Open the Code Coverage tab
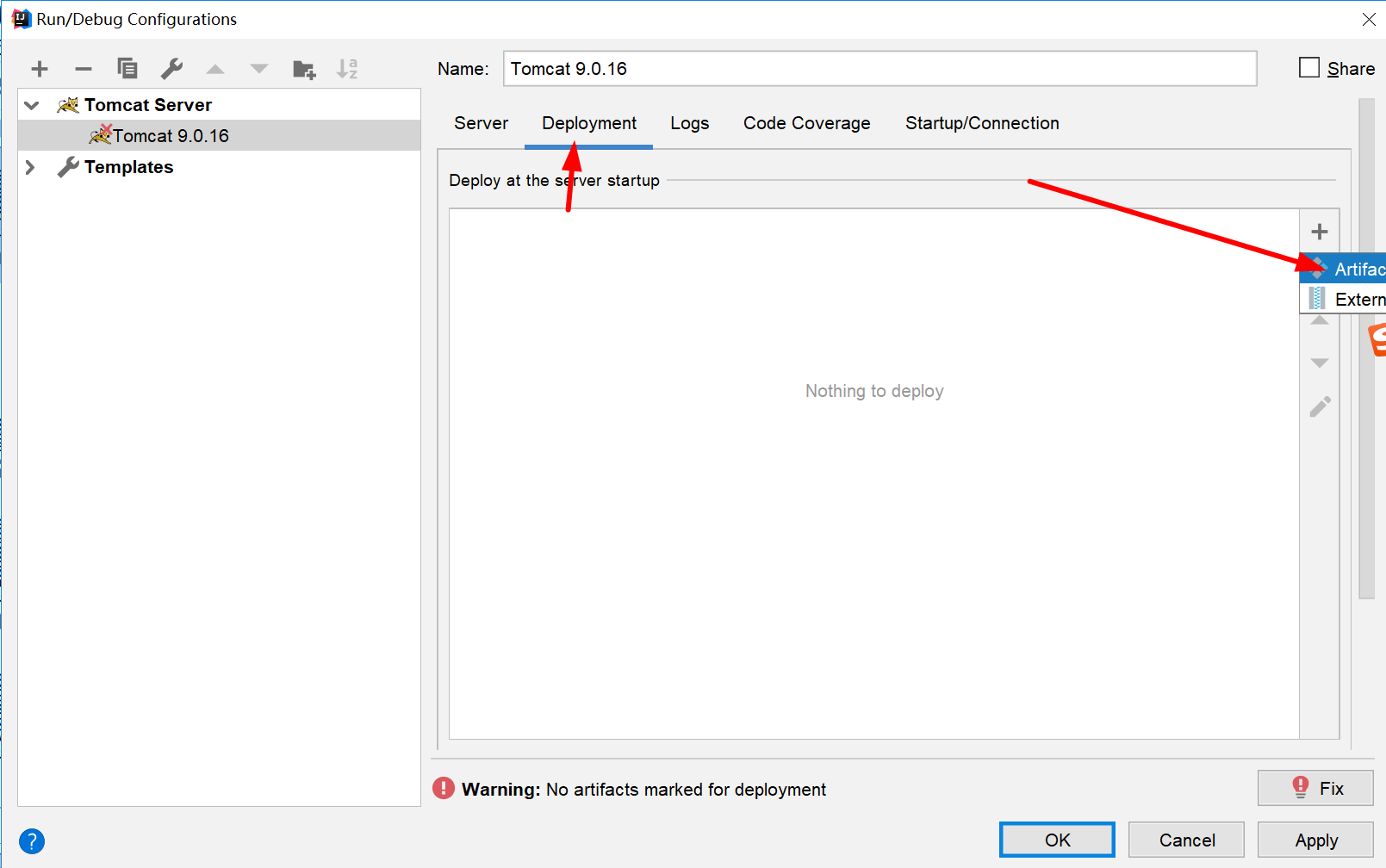Image resolution: width=1386 pixels, height=868 pixels. pyautogui.click(x=807, y=123)
